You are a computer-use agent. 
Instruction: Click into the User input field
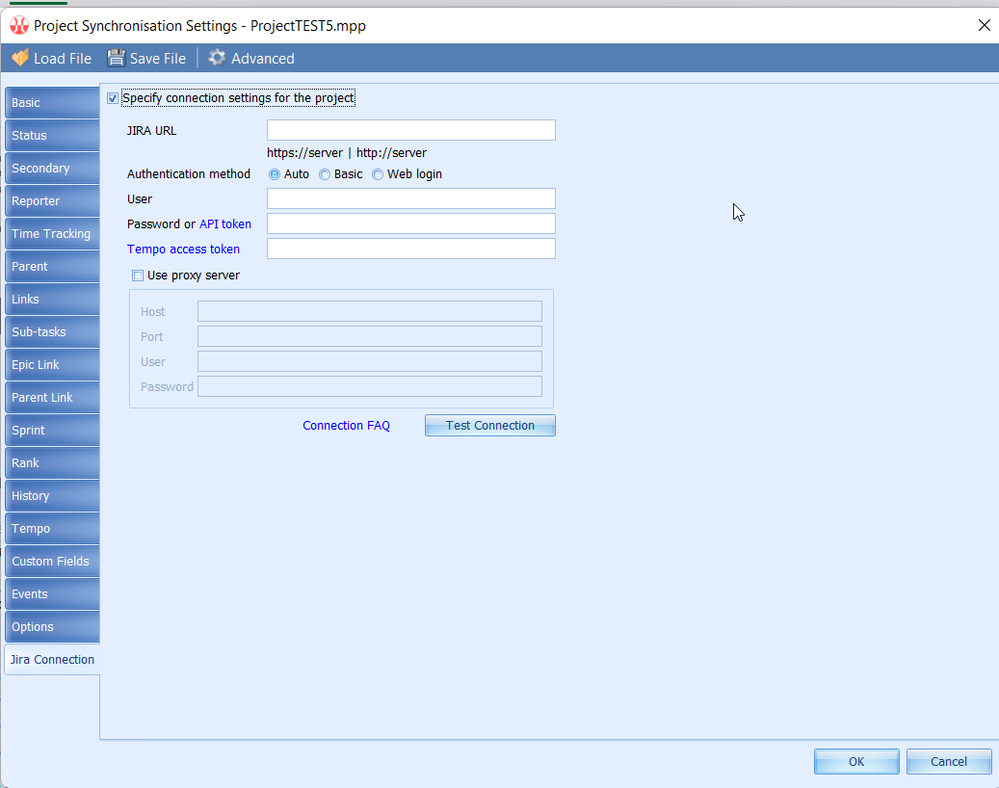click(411, 199)
